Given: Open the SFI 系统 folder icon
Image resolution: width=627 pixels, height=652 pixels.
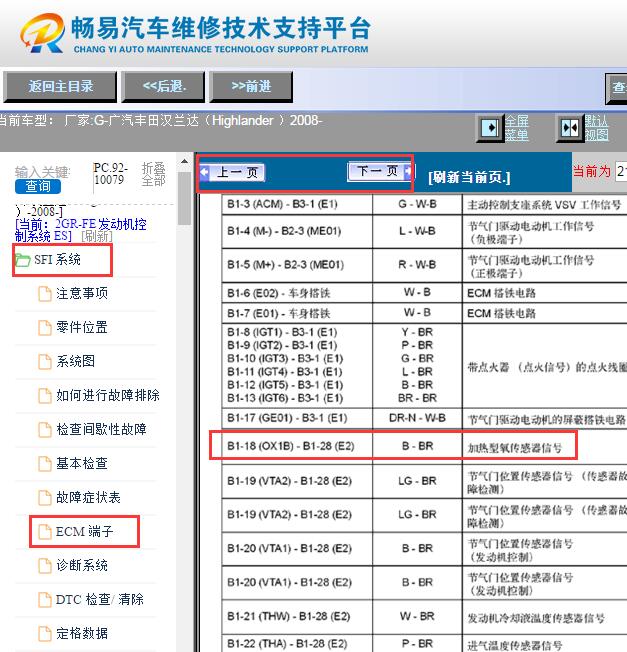Looking at the screenshot, I should (22, 260).
